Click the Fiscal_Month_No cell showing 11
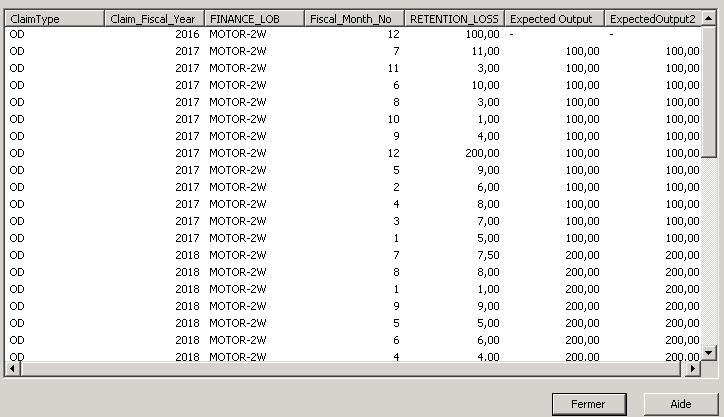Image resolution: width=724 pixels, height=417 pixels. coord(393,68)
